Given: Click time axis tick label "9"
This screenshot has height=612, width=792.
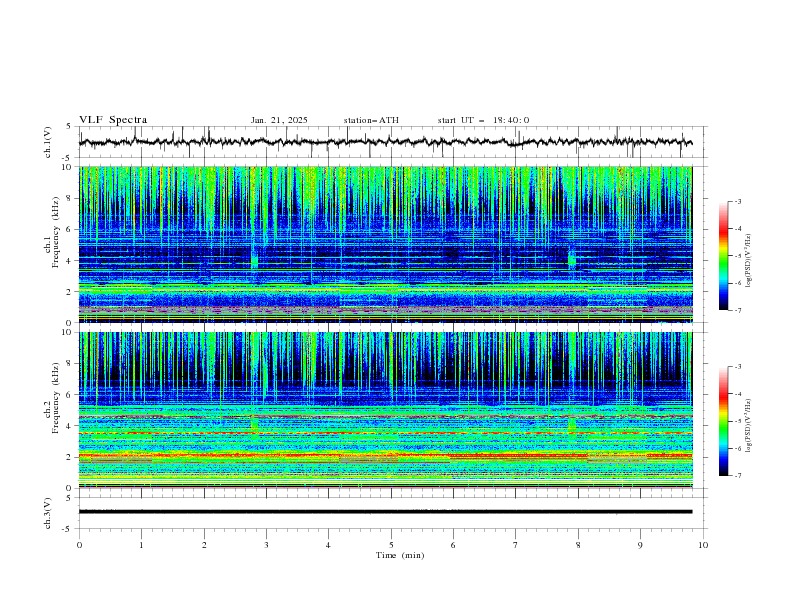Looking at the screenshot, I should click(640, 545).
